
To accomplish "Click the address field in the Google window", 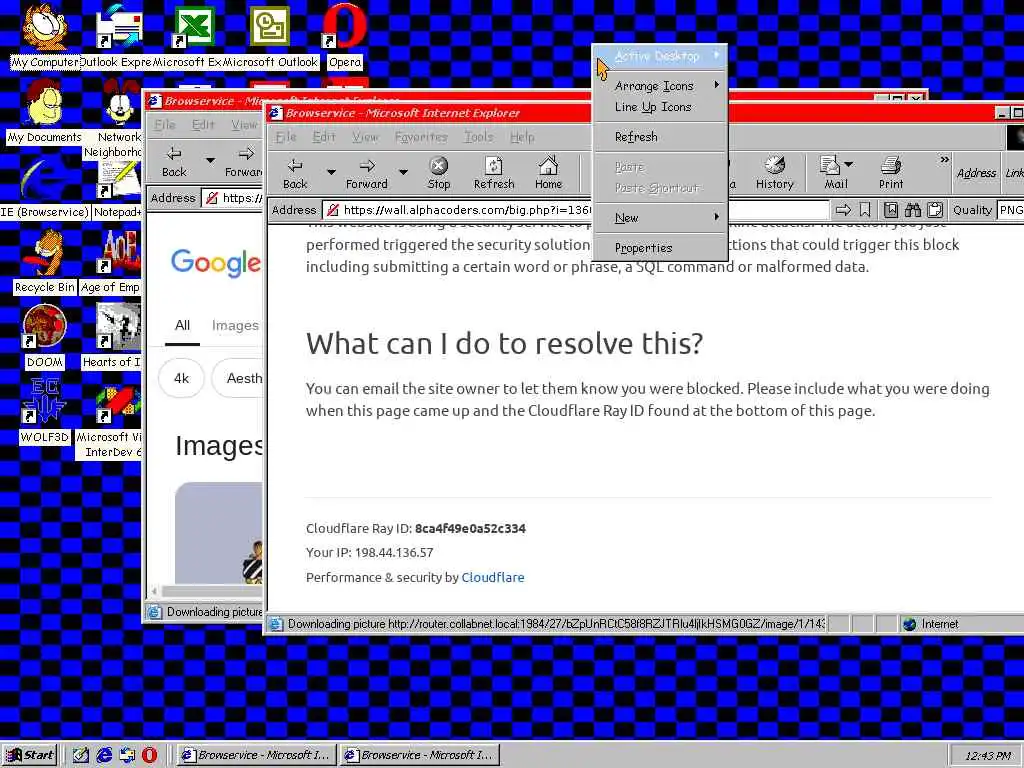I will (232, 198).
